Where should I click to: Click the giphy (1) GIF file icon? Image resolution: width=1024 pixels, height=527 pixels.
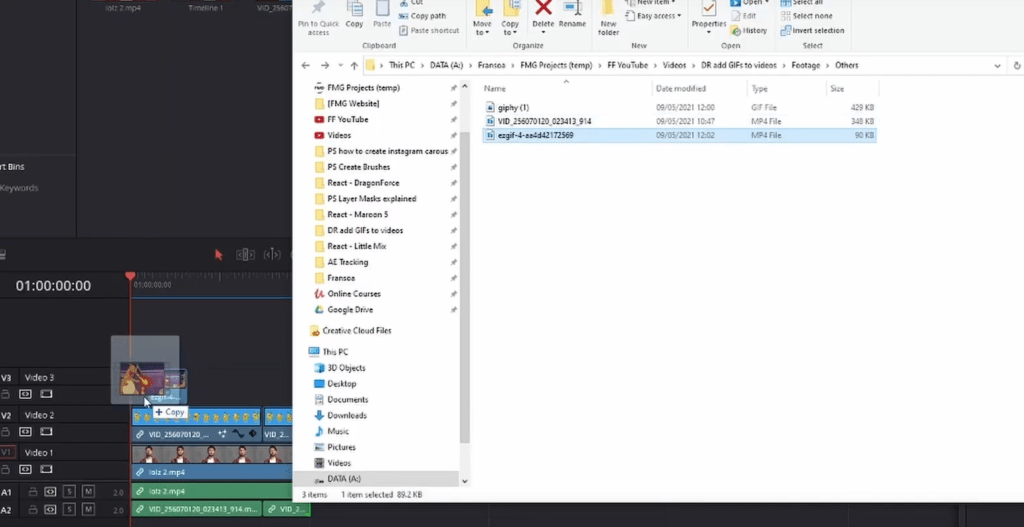pyautogui.click(x=490, y=107)
